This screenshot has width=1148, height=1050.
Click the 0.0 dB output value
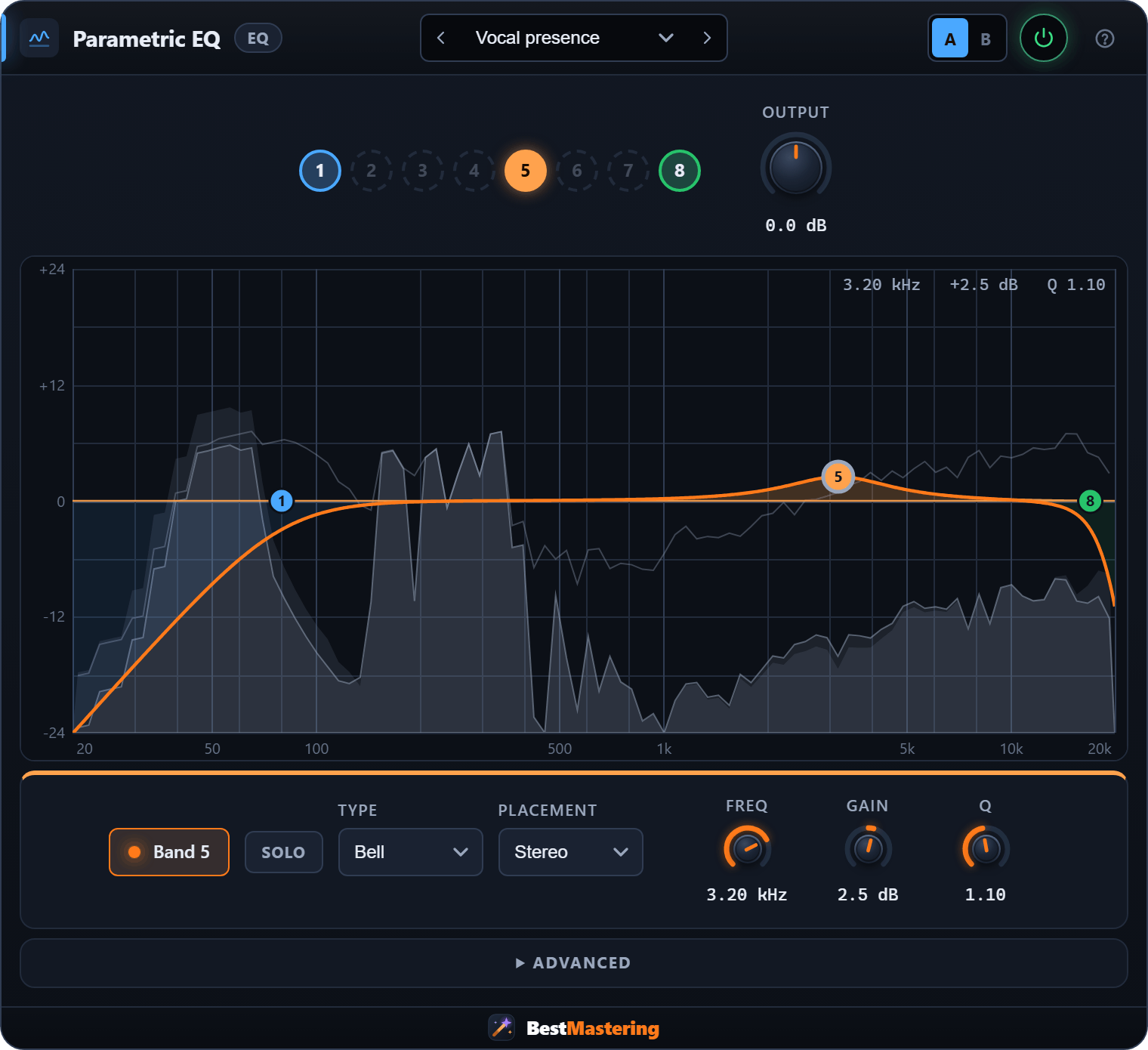pyautogui.click(x=796, y=226)
